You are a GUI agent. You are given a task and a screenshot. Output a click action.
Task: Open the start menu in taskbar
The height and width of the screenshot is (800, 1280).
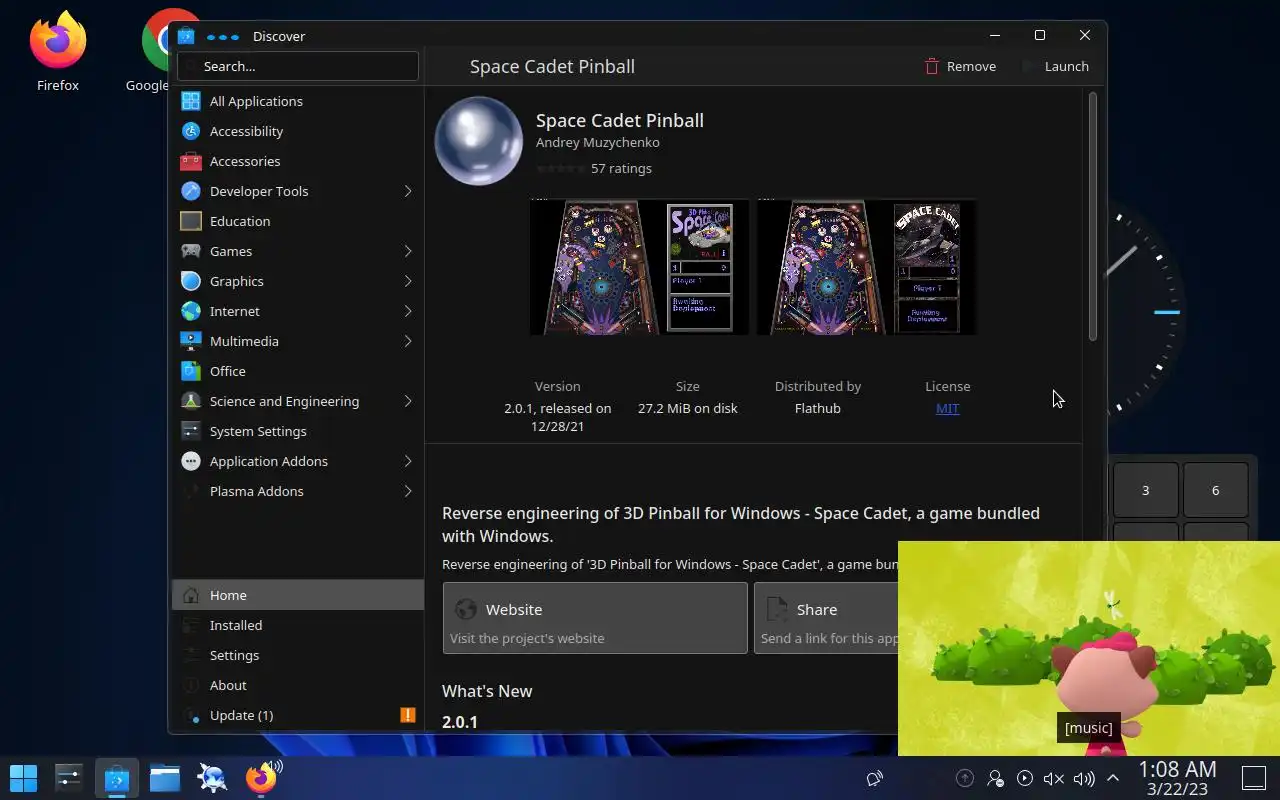coord(23,777)
